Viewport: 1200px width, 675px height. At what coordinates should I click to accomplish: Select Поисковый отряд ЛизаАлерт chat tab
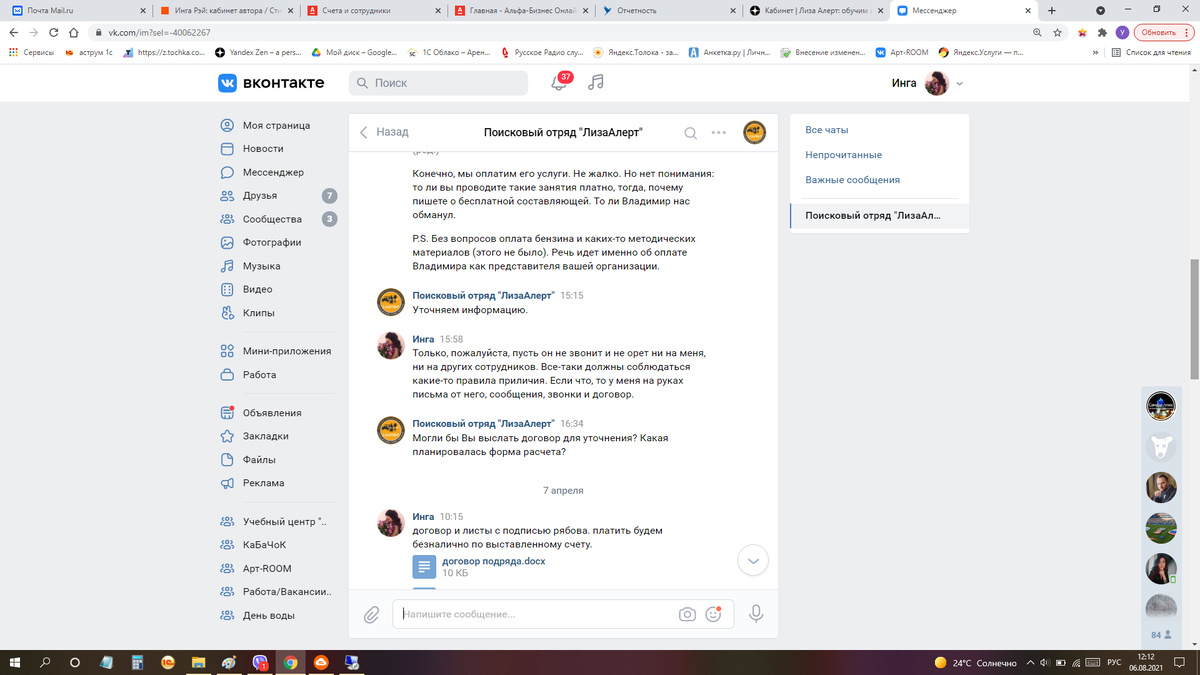[879, 216]
